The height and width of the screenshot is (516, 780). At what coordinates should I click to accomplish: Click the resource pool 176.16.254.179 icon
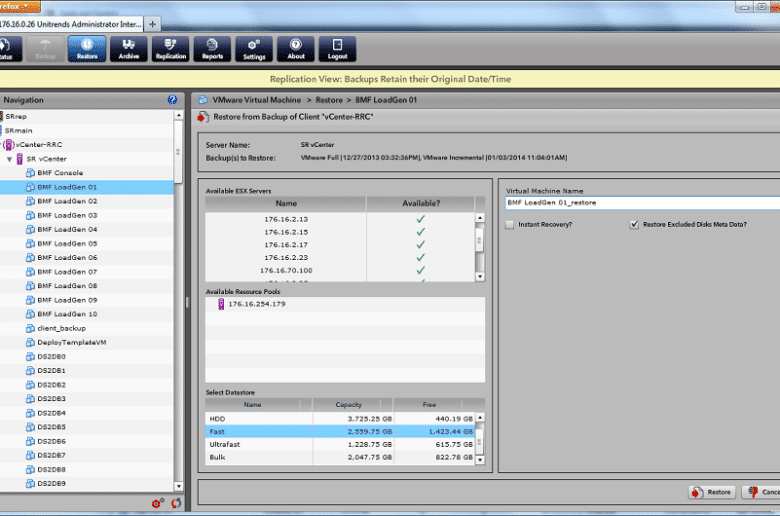tap(221, 304)
